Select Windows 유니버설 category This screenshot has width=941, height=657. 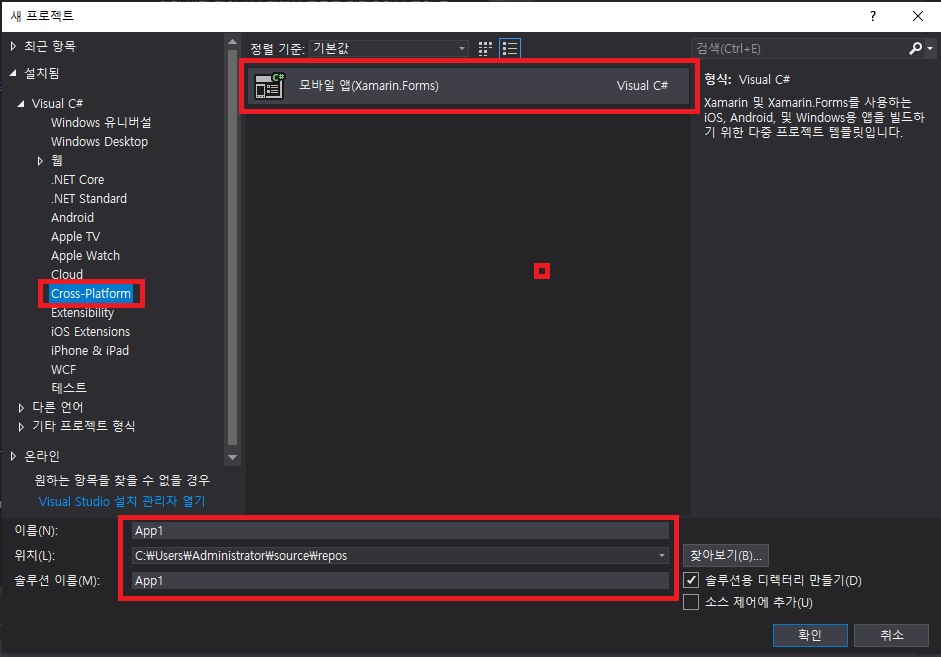click(101, 122)
